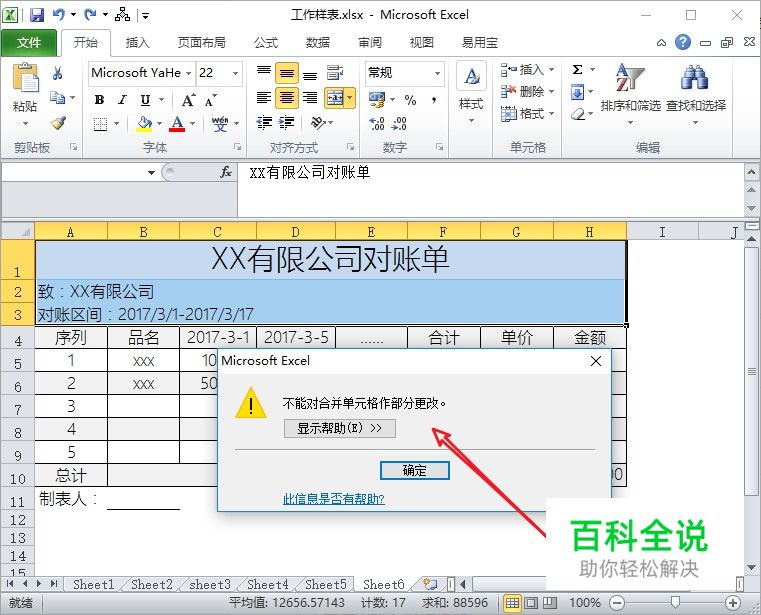Open the number format dropdown showing 常规
Screen dimensions: 761x615
tap(437, 73)
